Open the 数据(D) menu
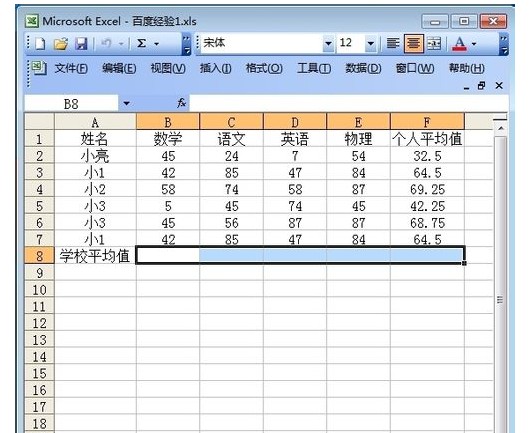The image size is (530, 433). click(363, 69)
